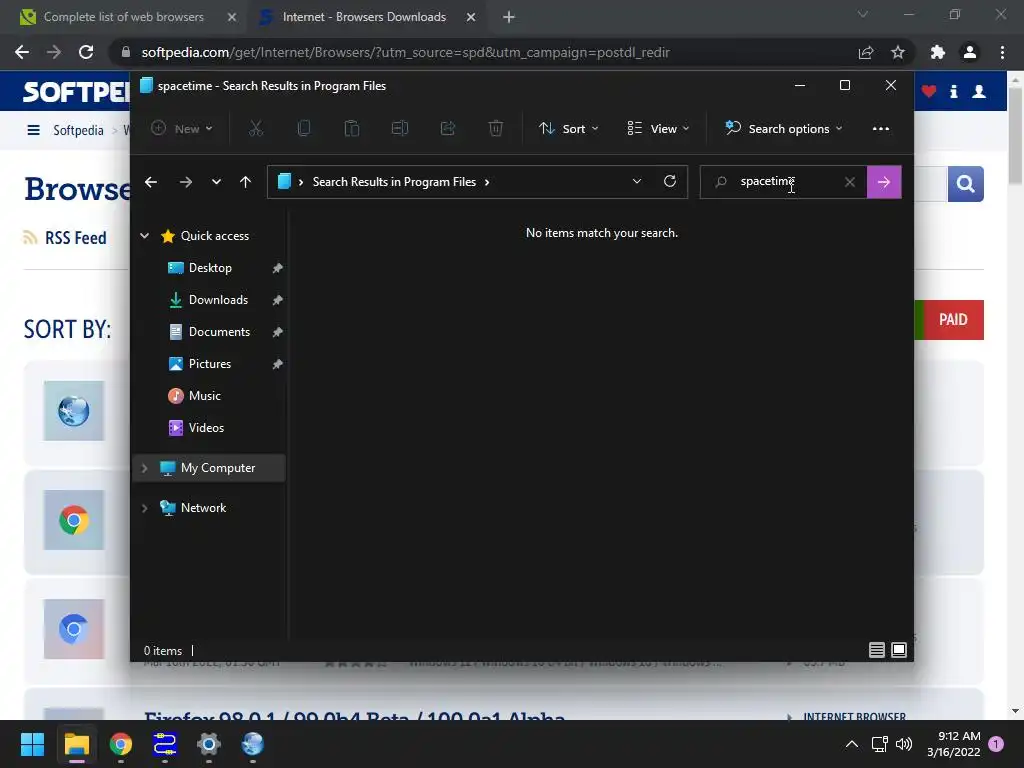Go forward in File Explorer
This screenshot has height=768, width=1024.
tap(185, 182)
